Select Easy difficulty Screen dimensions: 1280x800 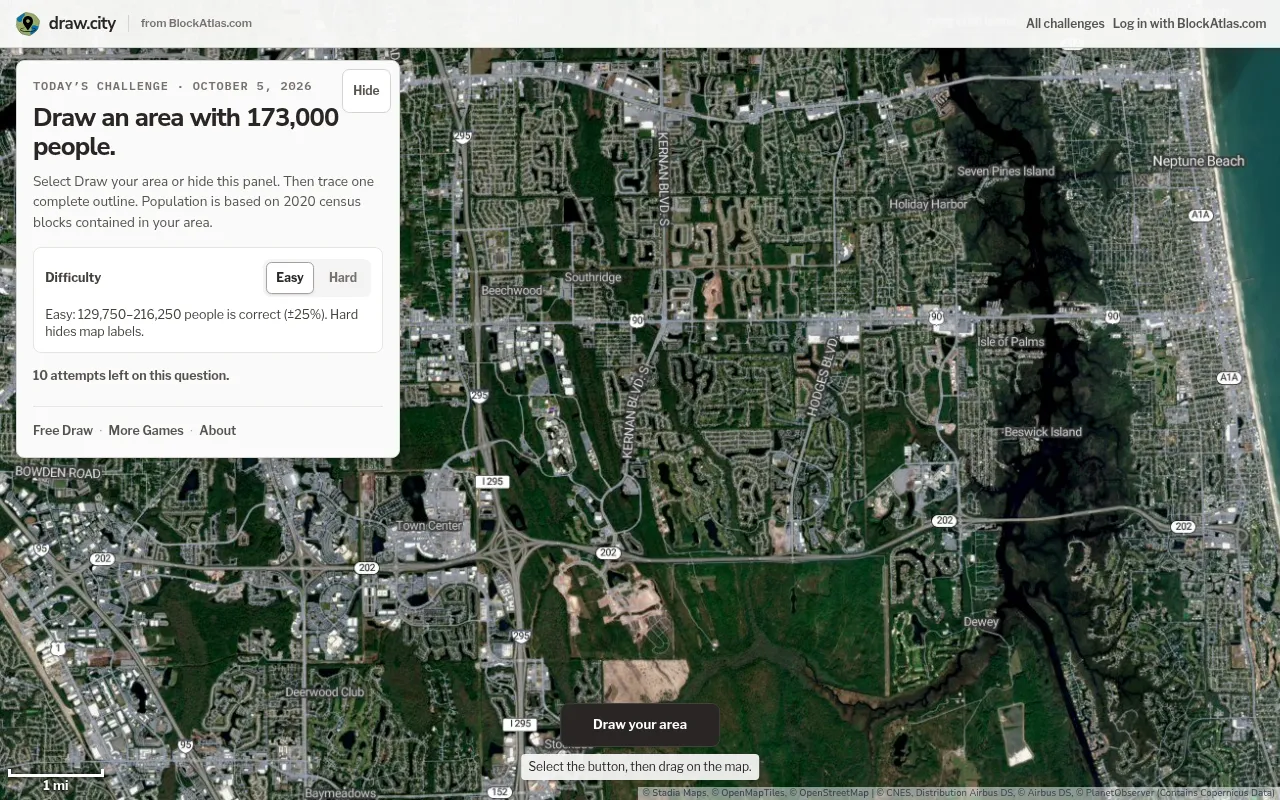point(290,278)
